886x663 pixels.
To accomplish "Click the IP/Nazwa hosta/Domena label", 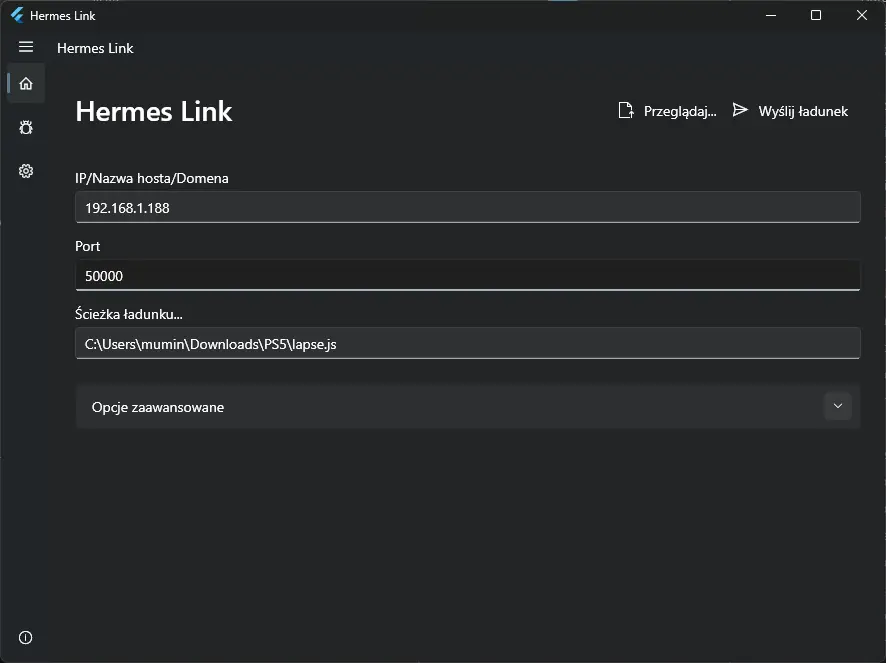I will [x=152, y=178].
